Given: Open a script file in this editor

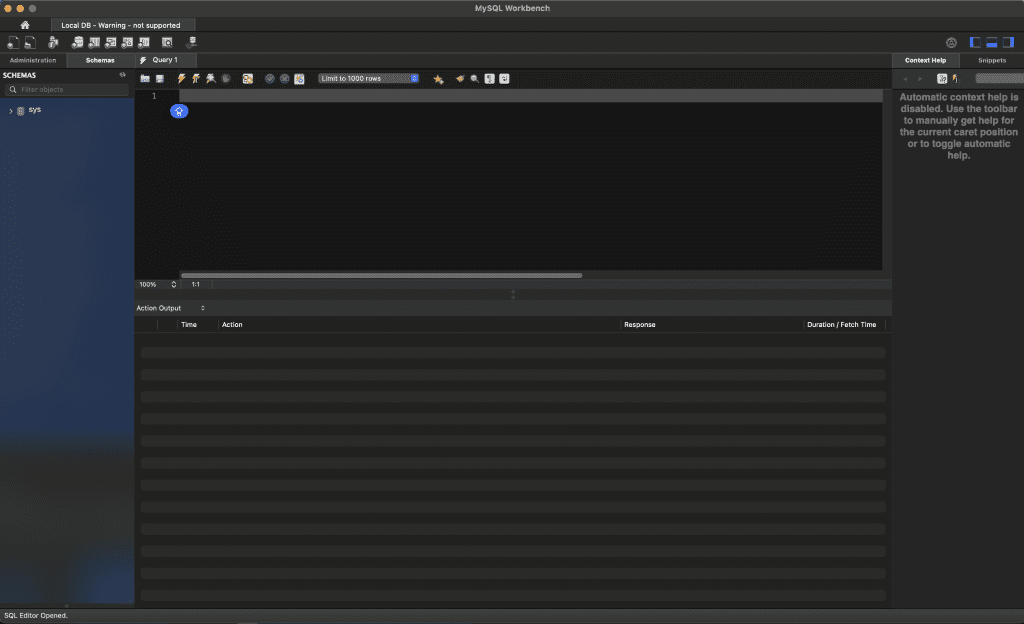Looking at the screenshot, I should coord(145,79).
